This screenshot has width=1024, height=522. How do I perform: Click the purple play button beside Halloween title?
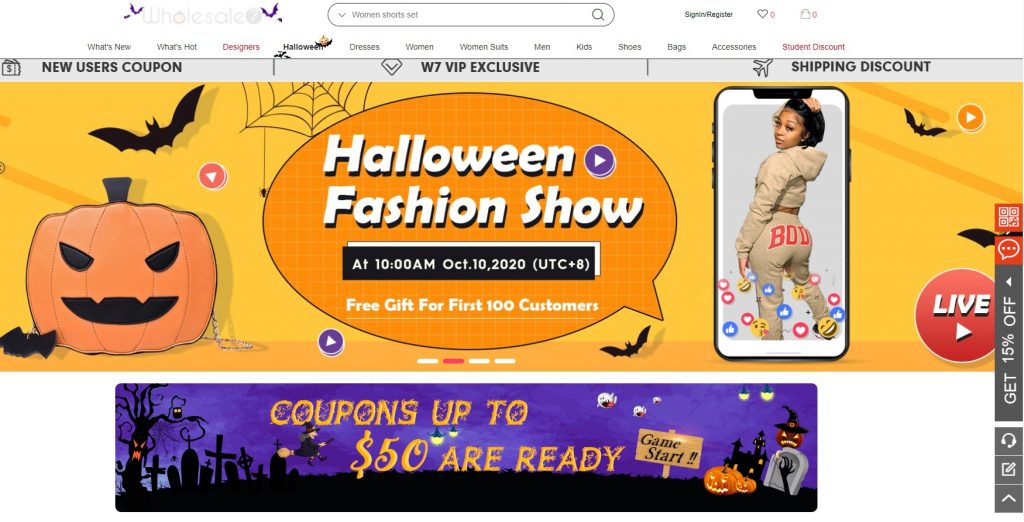coord(600,160)
